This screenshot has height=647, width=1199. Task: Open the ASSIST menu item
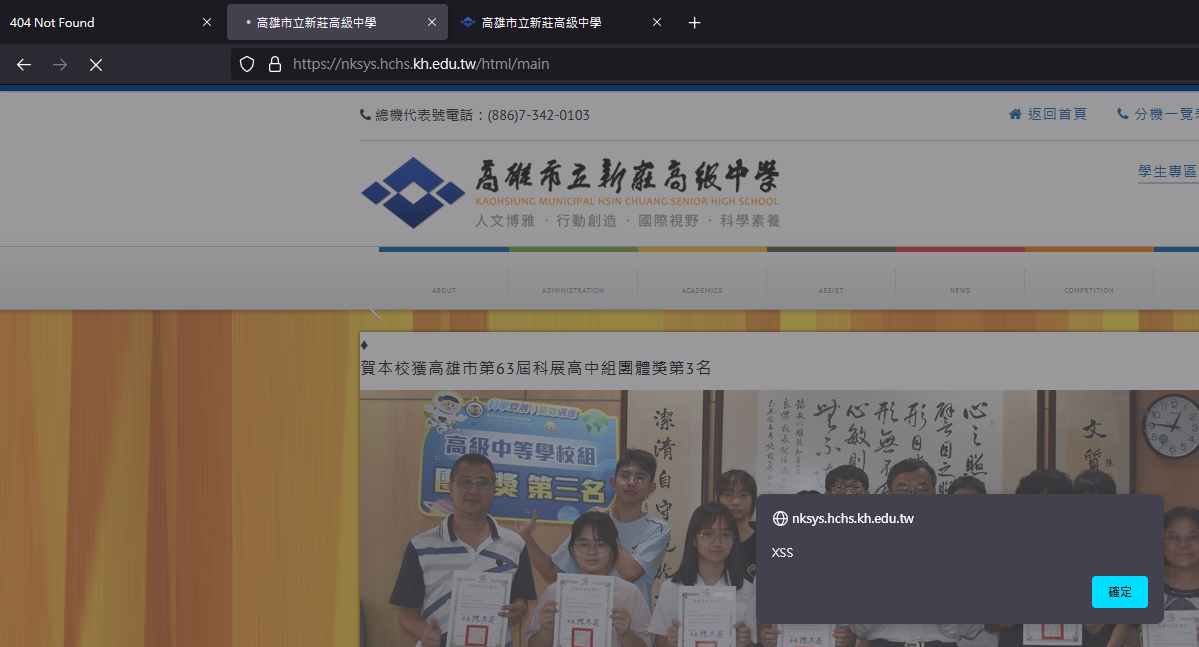pyautogui.click(x=830, y=291)
